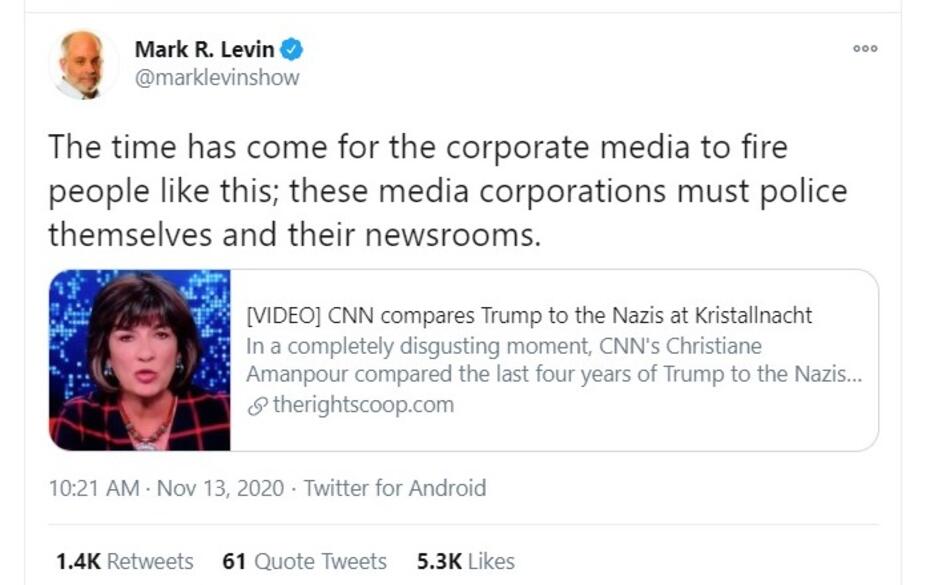Show the 61 Quote Tweets

click(304, 561)
